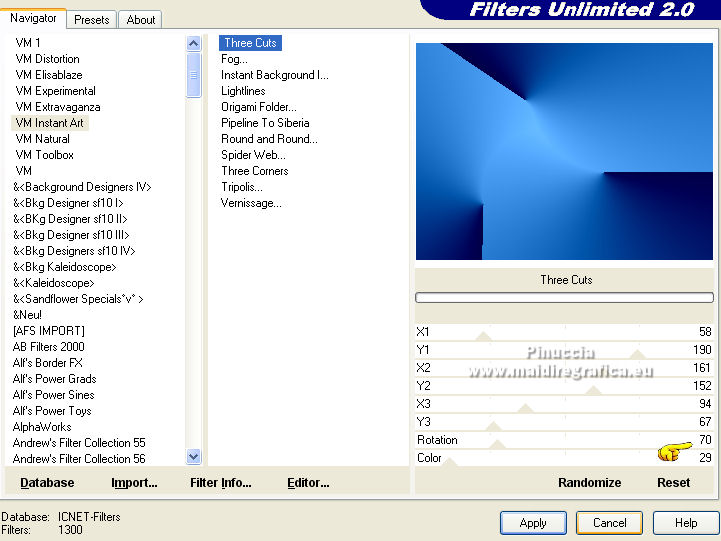Select &<Bkg Kaleidoscope> category

coord(64,267)
